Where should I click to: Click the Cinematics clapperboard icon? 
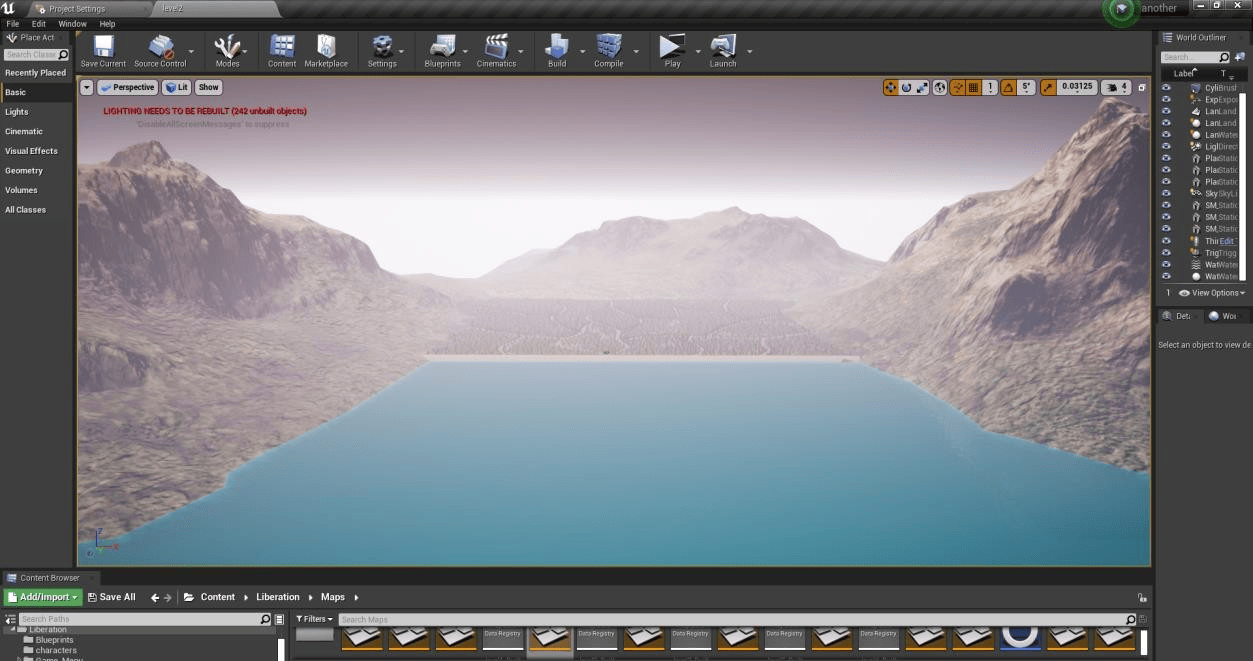[x=496, y=51]
